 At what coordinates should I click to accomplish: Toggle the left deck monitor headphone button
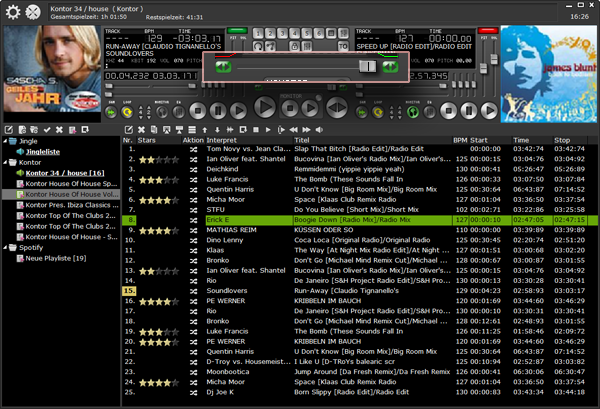pyautogui.click(x=162, y=112)
